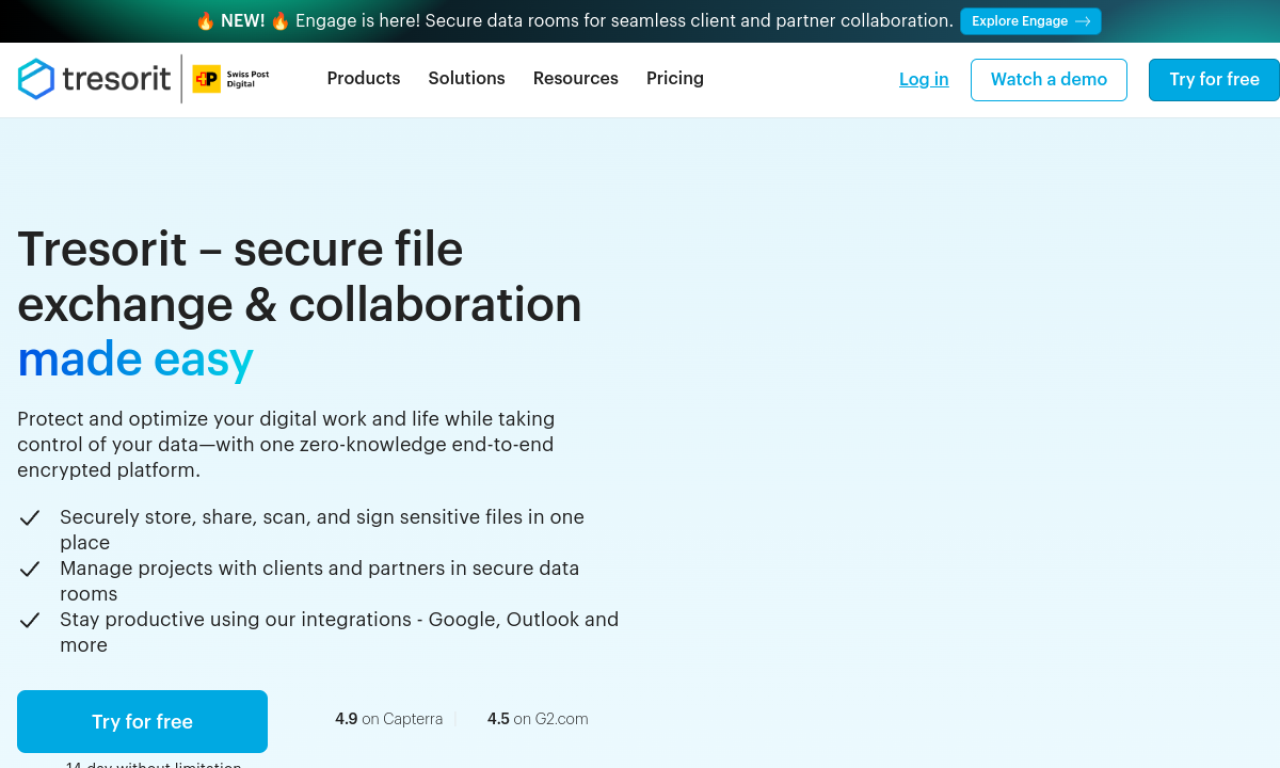Expand the Resources dropdown
1280x768 pixels.
[x=575, y=78]
